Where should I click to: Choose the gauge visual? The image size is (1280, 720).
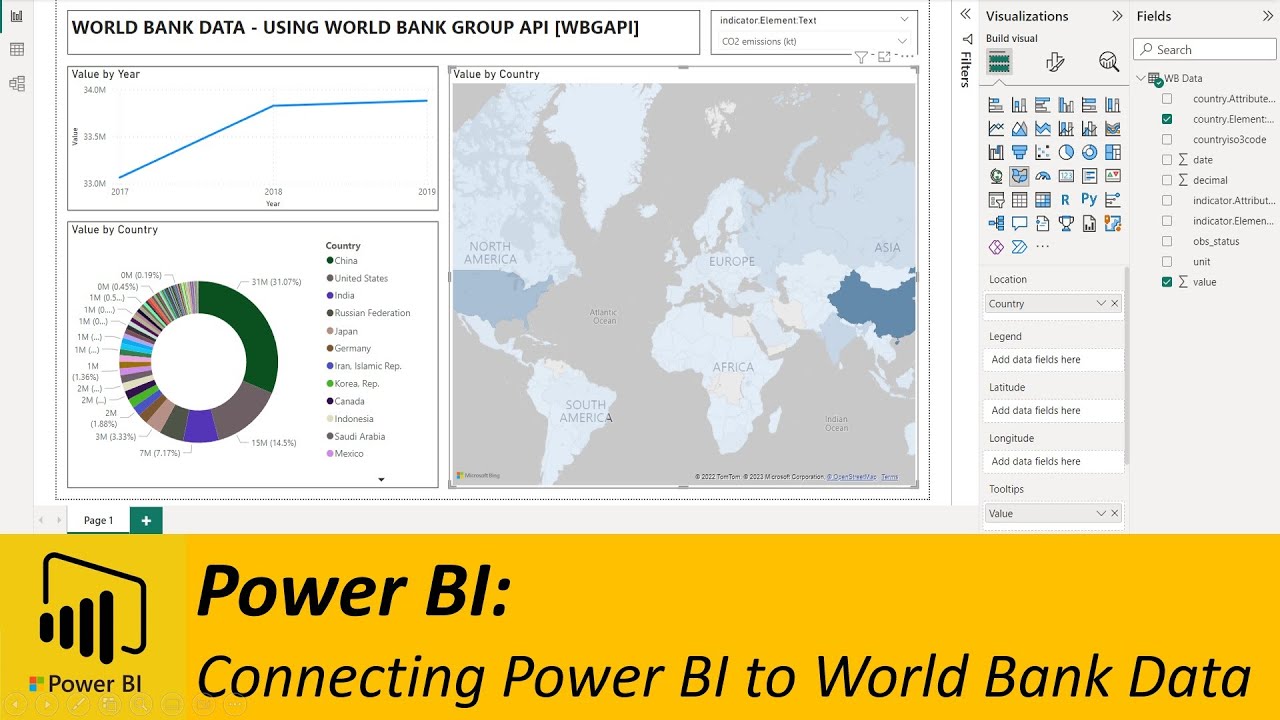1043,176
